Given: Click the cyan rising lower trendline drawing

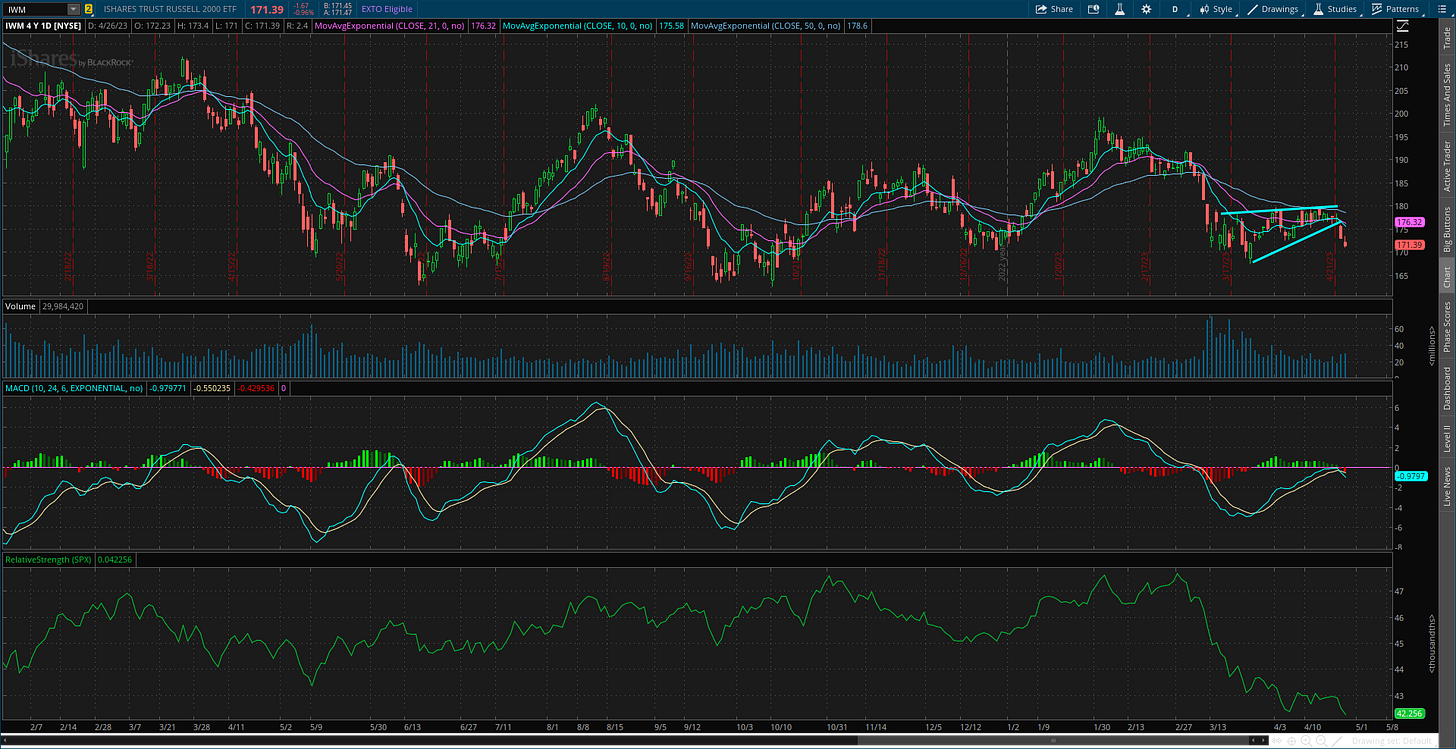Looking at the screenshot, I should [x=1295, y=242].
